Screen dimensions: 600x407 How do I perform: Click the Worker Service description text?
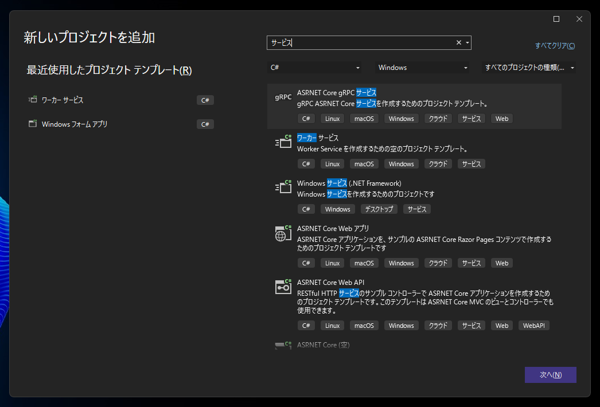pos(382,149)
